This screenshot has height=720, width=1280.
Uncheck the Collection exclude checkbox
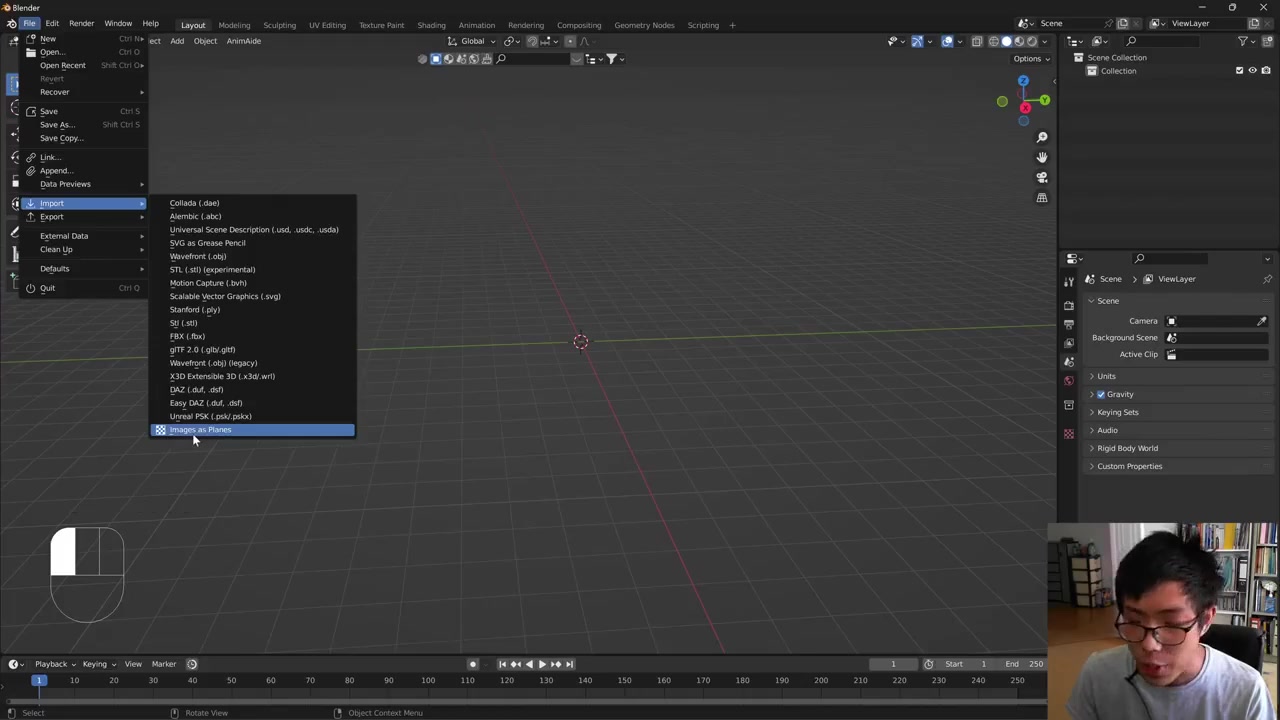[x=1240, y=71]
